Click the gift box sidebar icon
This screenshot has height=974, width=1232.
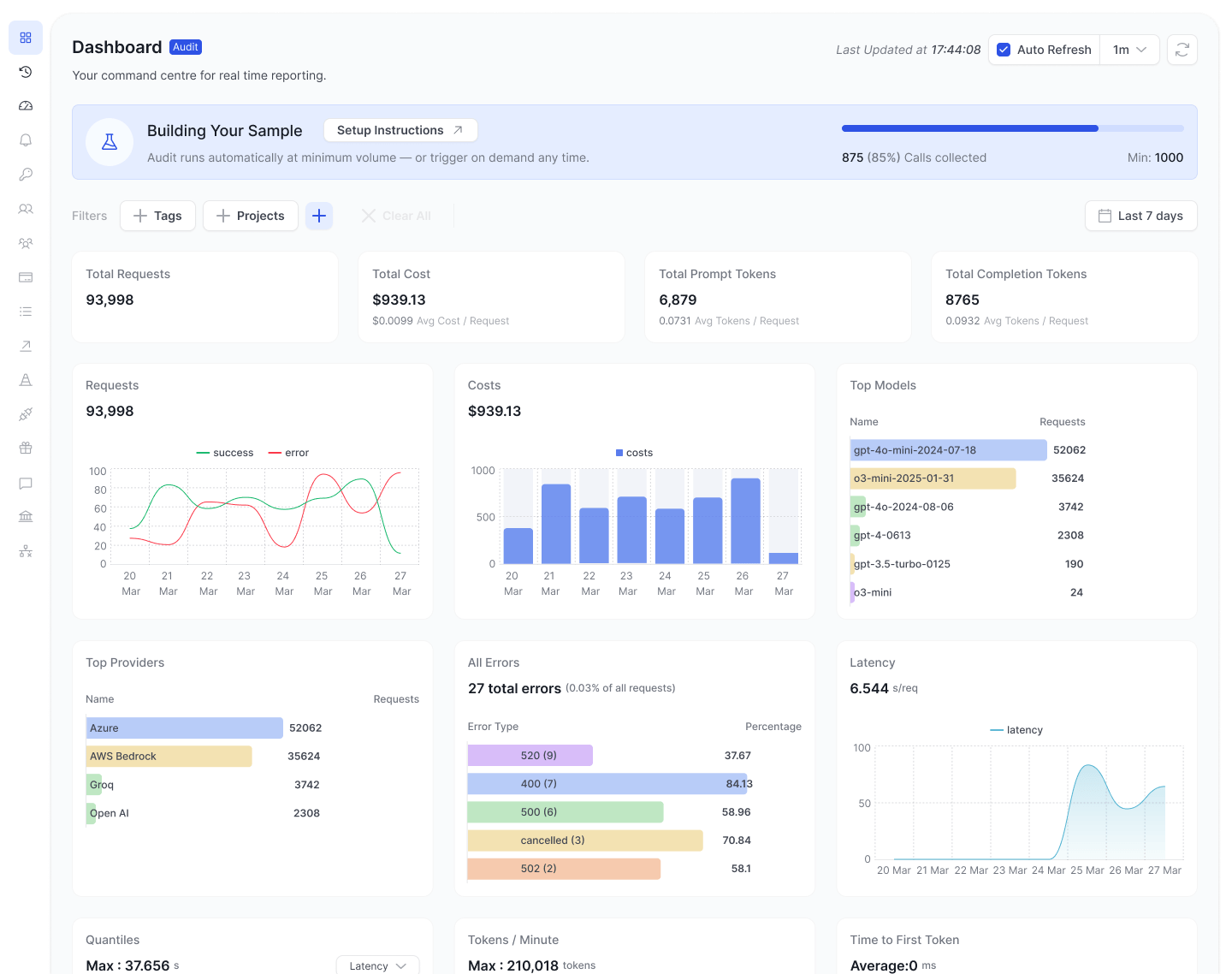26,448
